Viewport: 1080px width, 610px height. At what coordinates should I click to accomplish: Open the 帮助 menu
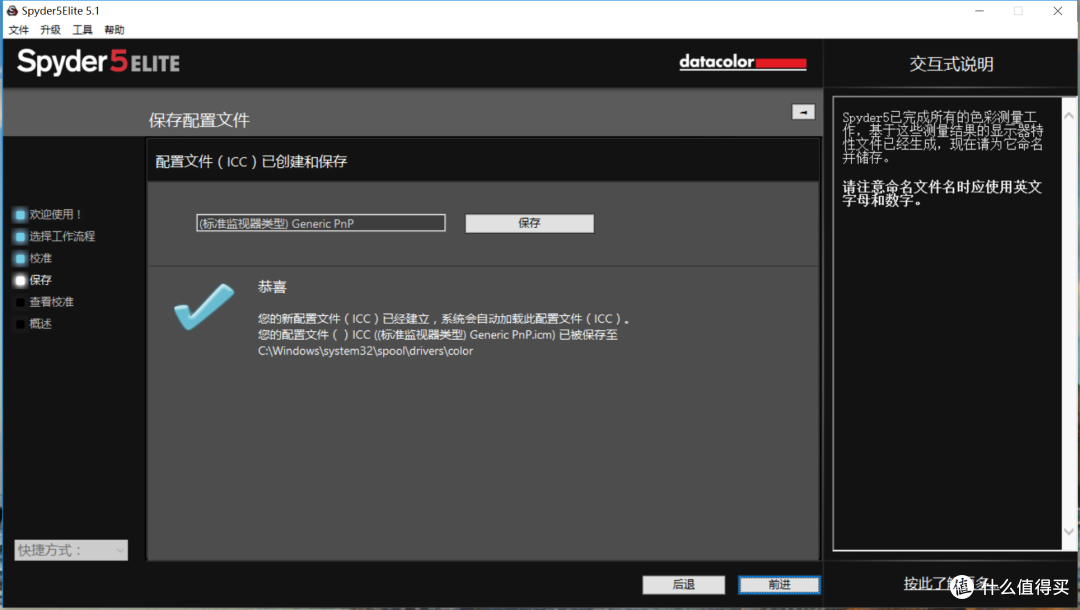click(114, 30)
